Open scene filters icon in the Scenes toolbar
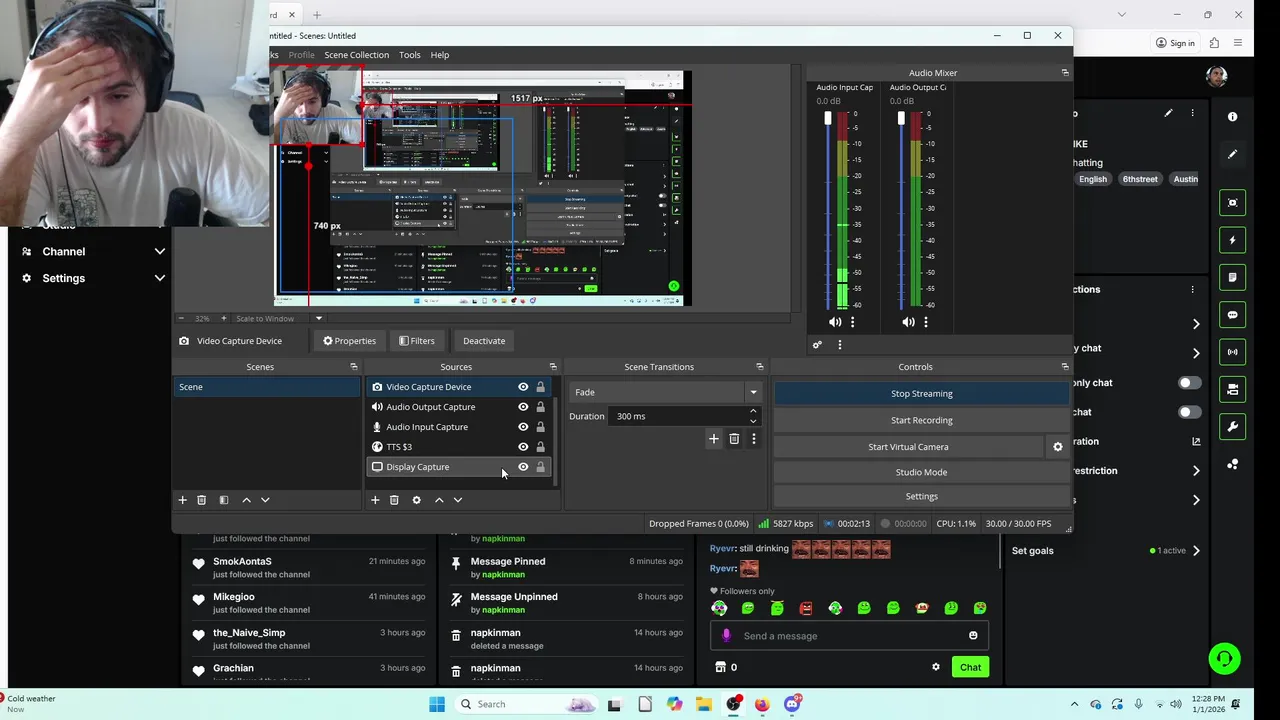This screenshot has width=1280, height=720. [x=224, y=500]
